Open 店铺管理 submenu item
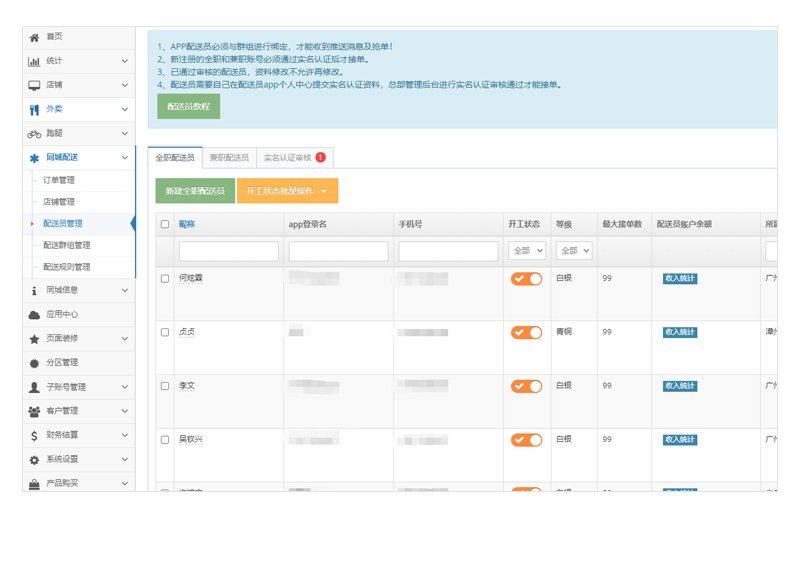800x566 pixels. (59, 202)
